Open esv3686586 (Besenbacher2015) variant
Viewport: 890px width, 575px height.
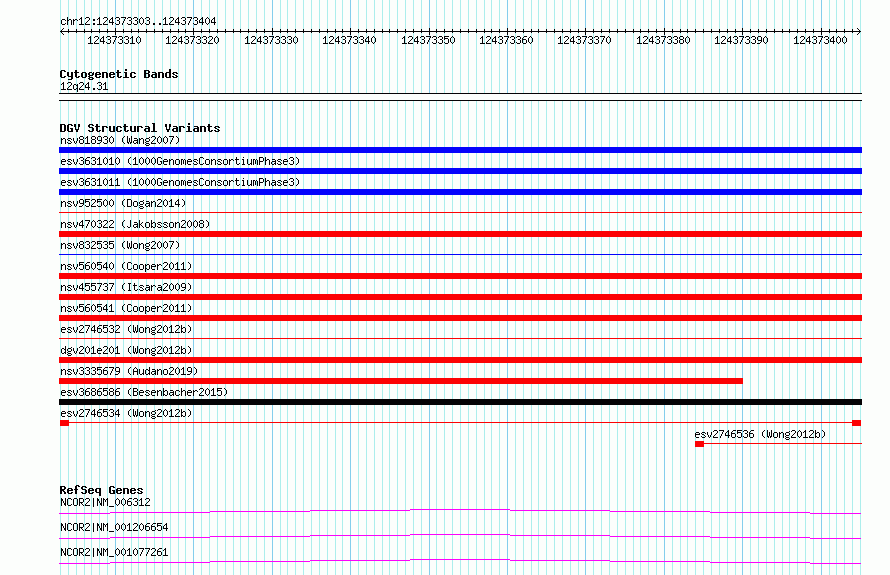click(x=144, y=392)
